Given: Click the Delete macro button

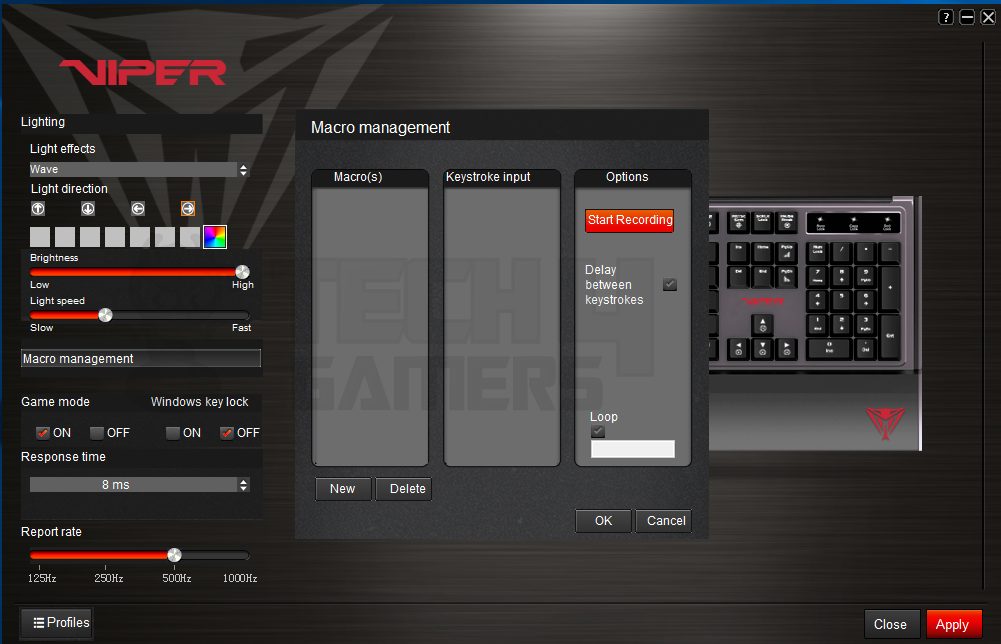Looking at the screenshot, I should pos(404,489).
